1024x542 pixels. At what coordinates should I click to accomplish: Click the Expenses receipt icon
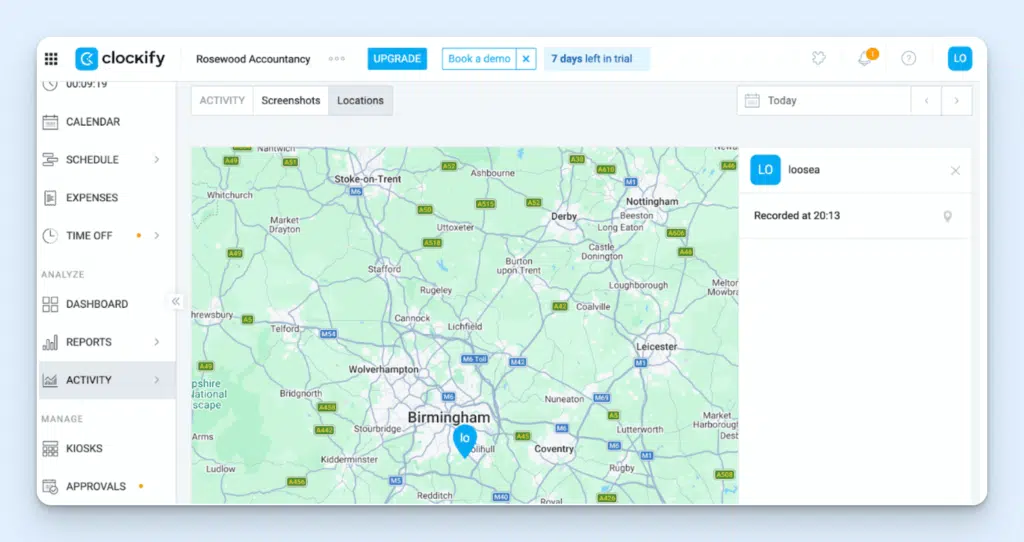point(50,198)
